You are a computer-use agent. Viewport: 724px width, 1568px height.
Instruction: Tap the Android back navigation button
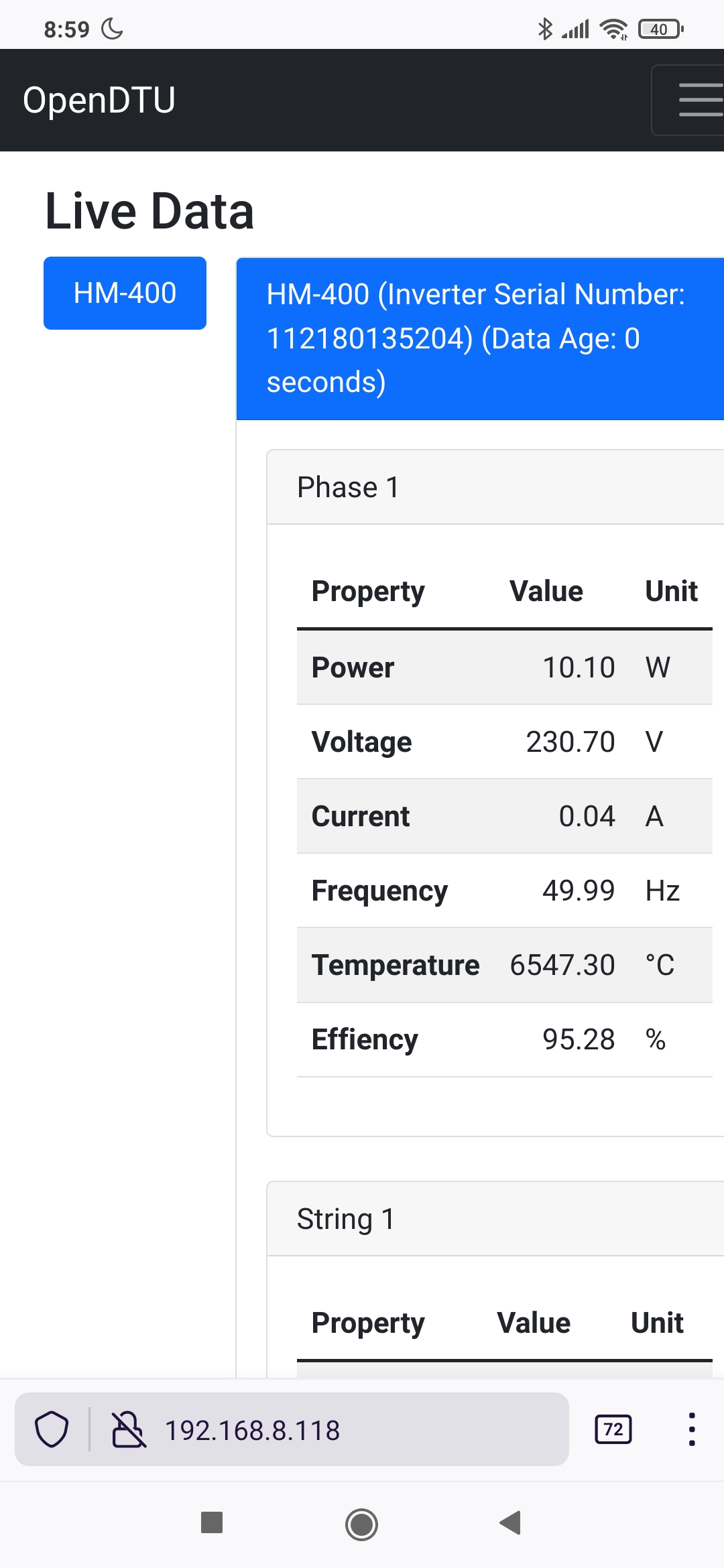click(x=511, y=1523)
